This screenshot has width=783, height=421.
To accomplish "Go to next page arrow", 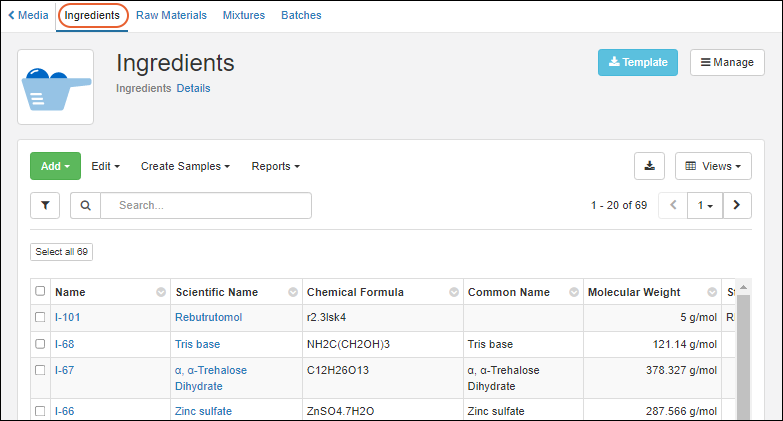I will [737, 205].
